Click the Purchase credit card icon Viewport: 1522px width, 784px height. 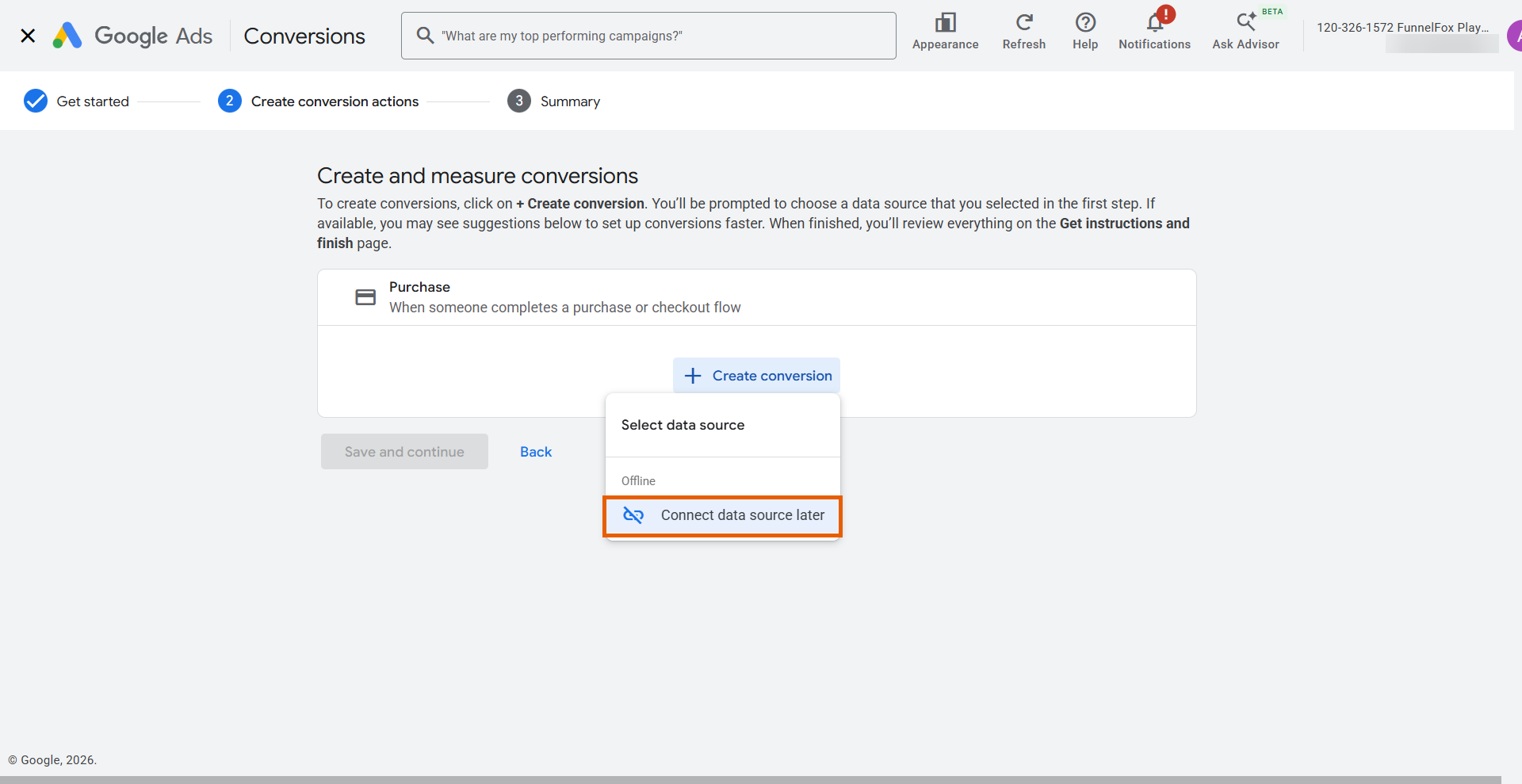pyautogui.click(x=365, y=297)
